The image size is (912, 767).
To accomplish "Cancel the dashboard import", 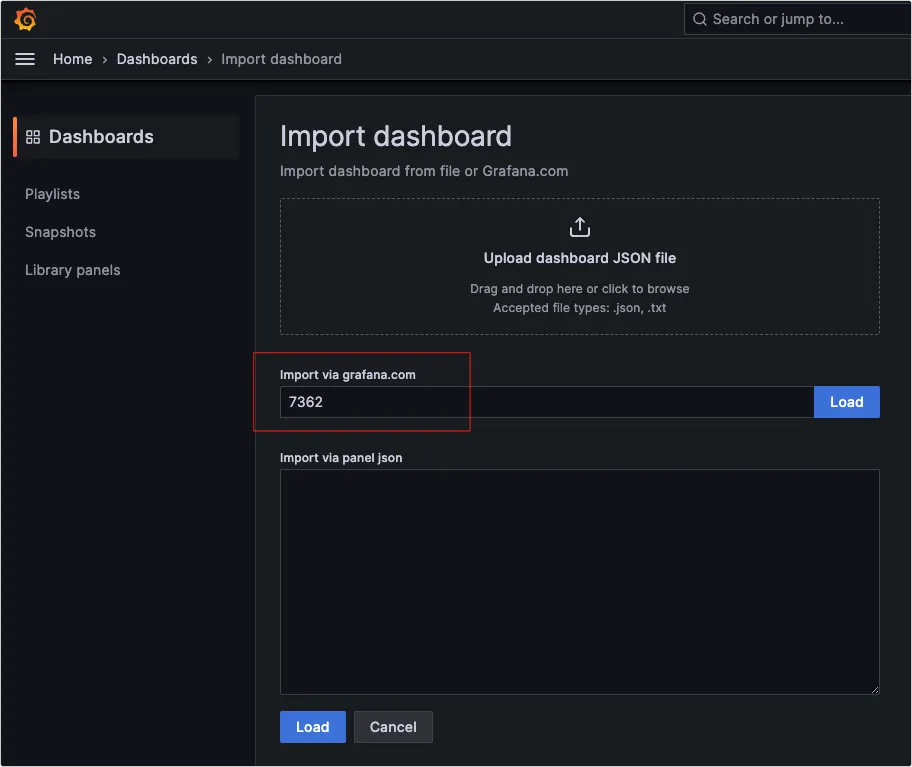I will click(x=393, y=727).
